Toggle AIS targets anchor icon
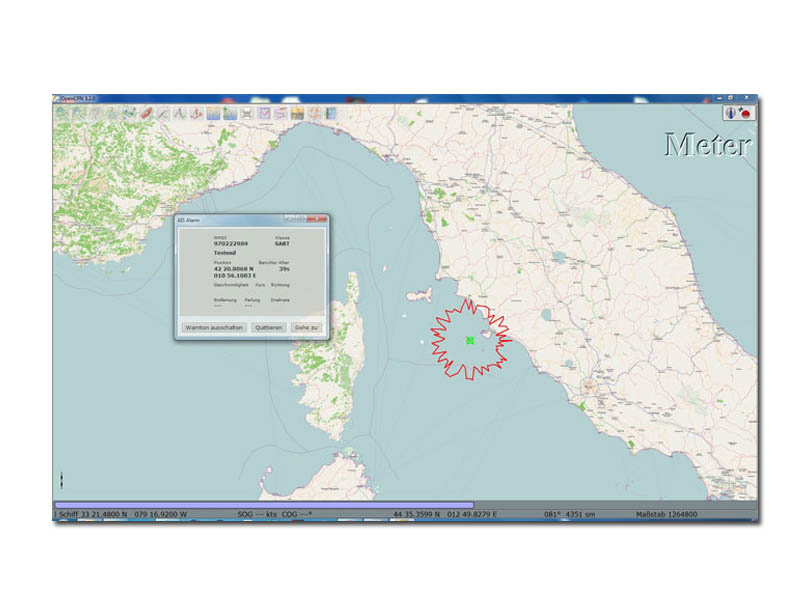 [197, 113]
